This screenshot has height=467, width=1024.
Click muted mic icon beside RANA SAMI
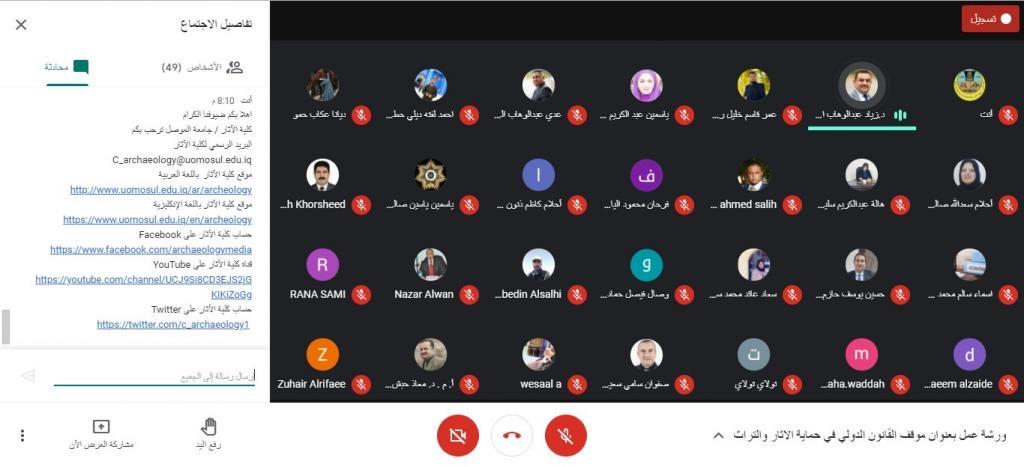click(x=360, y=295)
